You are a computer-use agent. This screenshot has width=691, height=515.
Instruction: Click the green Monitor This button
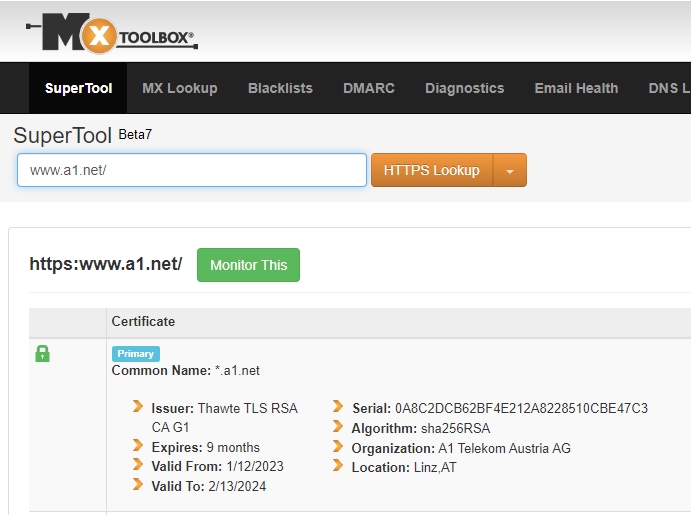pos(249,265)
